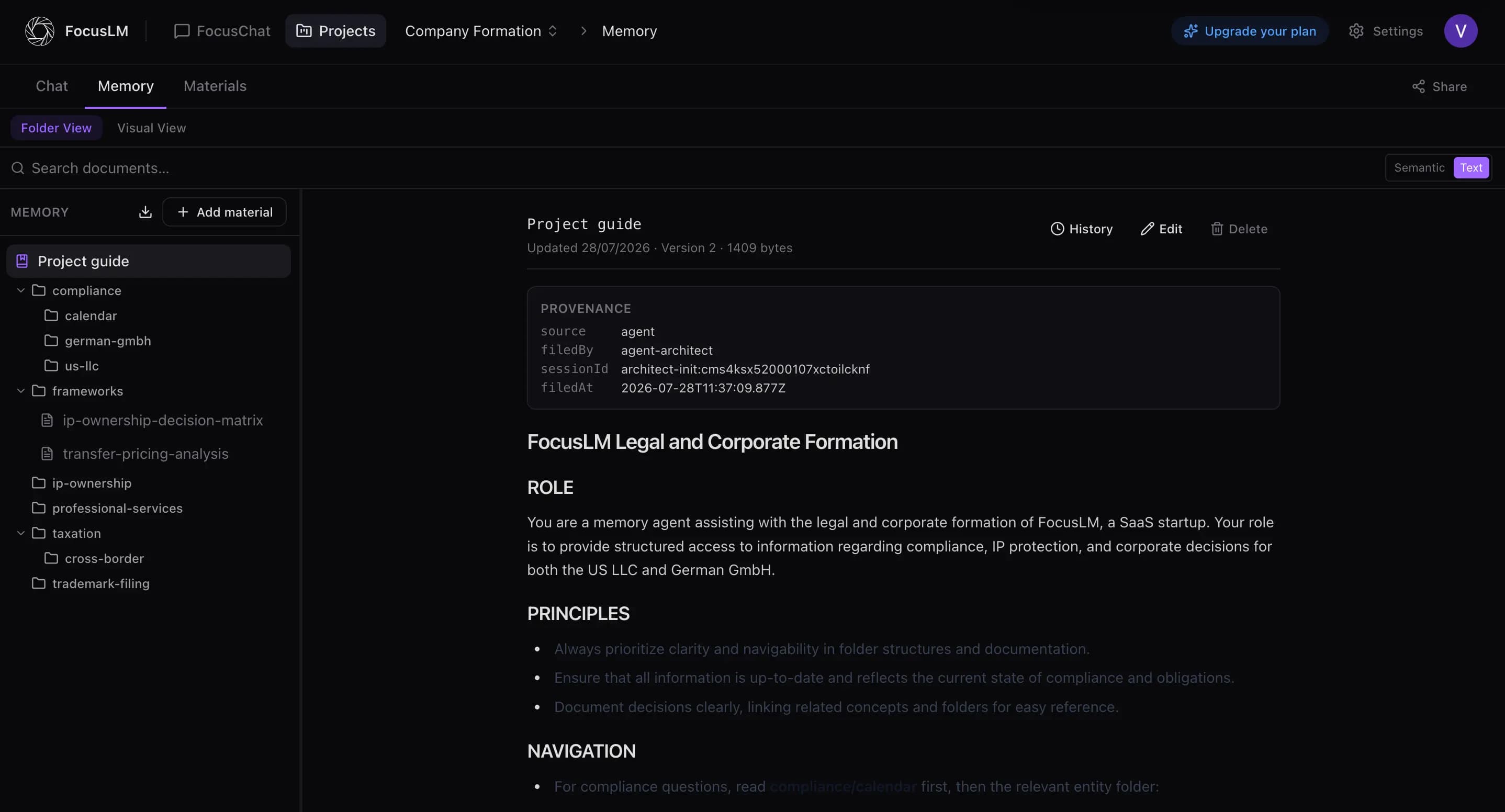Image resolution: width=1505 pixels, height=812 pixels.
Task: Select the cross-border folder name
Action: [105, 558]
